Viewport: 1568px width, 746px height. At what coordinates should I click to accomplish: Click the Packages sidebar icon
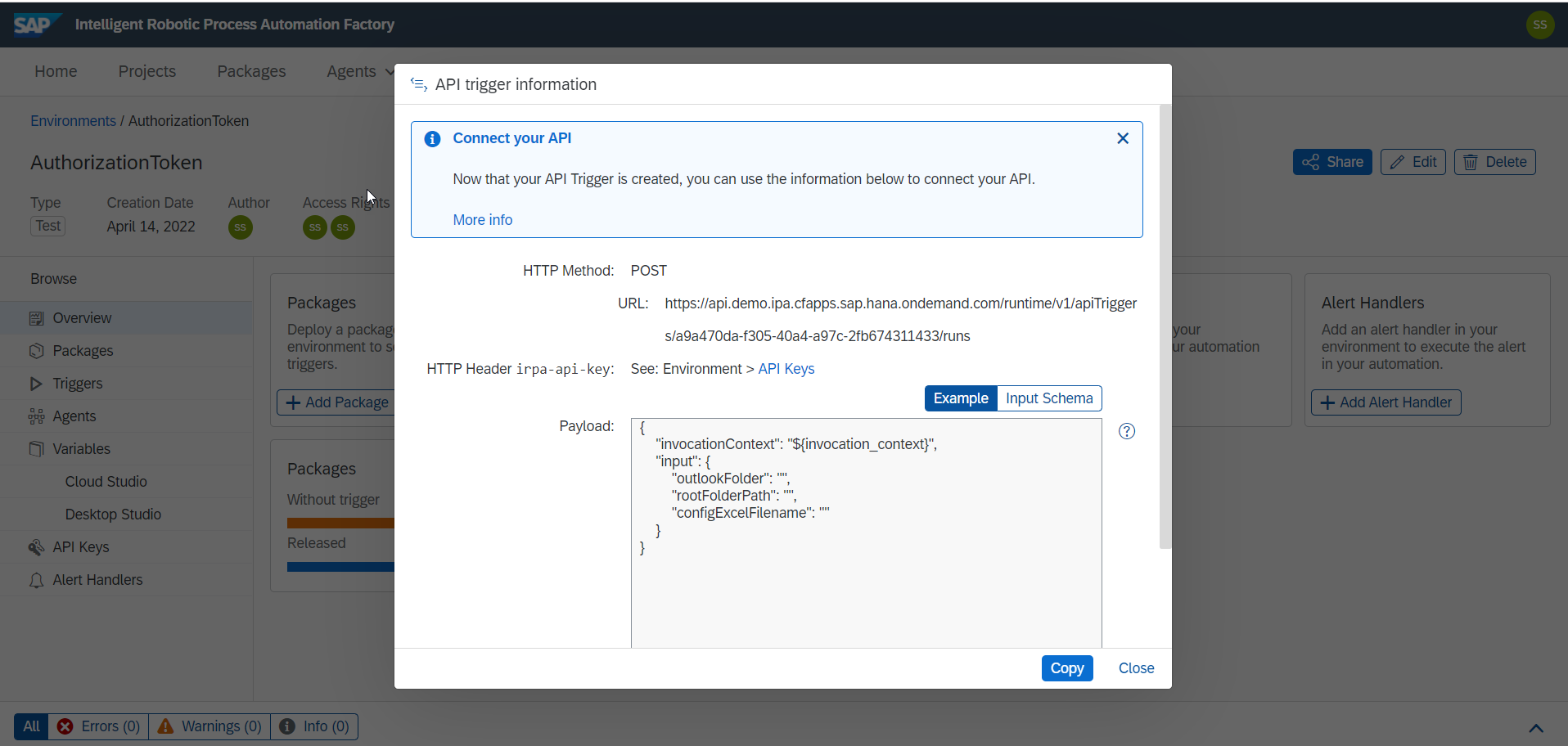pyautogui.click(x=36, y=351)
